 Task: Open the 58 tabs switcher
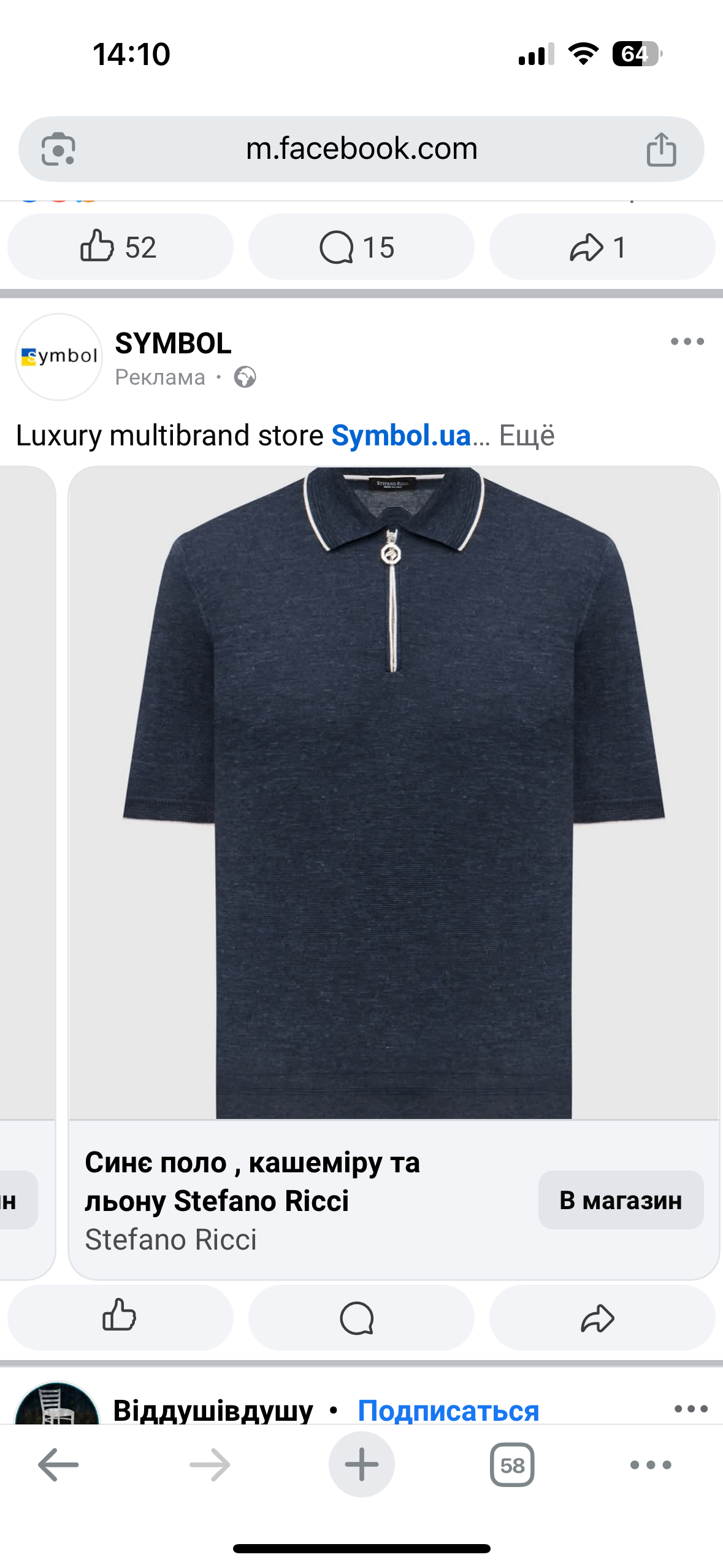(x=512, y=1465)
